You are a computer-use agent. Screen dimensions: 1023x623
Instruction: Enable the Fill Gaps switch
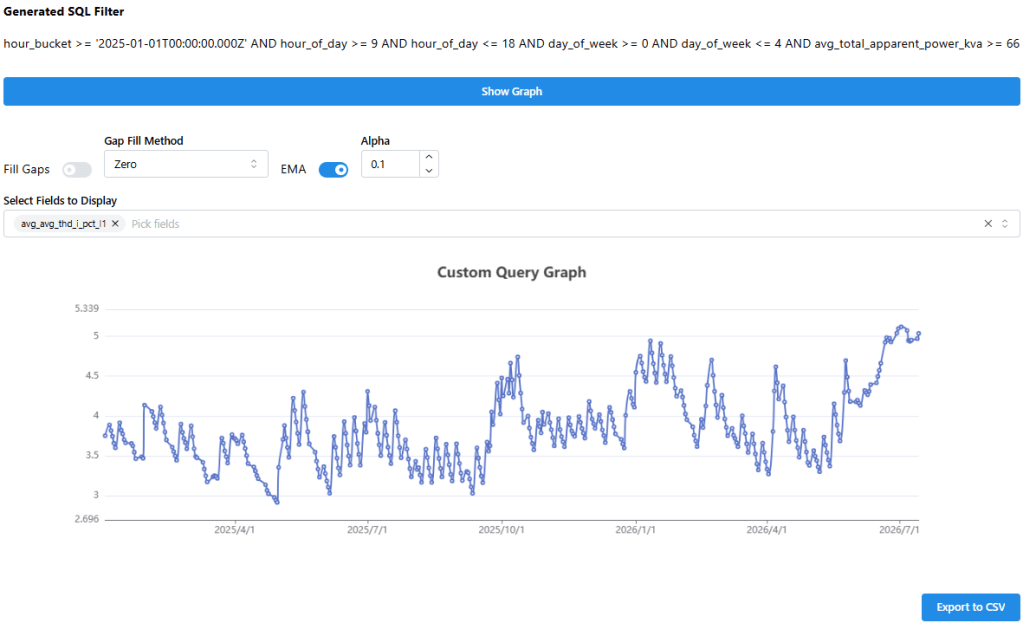tap(77, 170)
